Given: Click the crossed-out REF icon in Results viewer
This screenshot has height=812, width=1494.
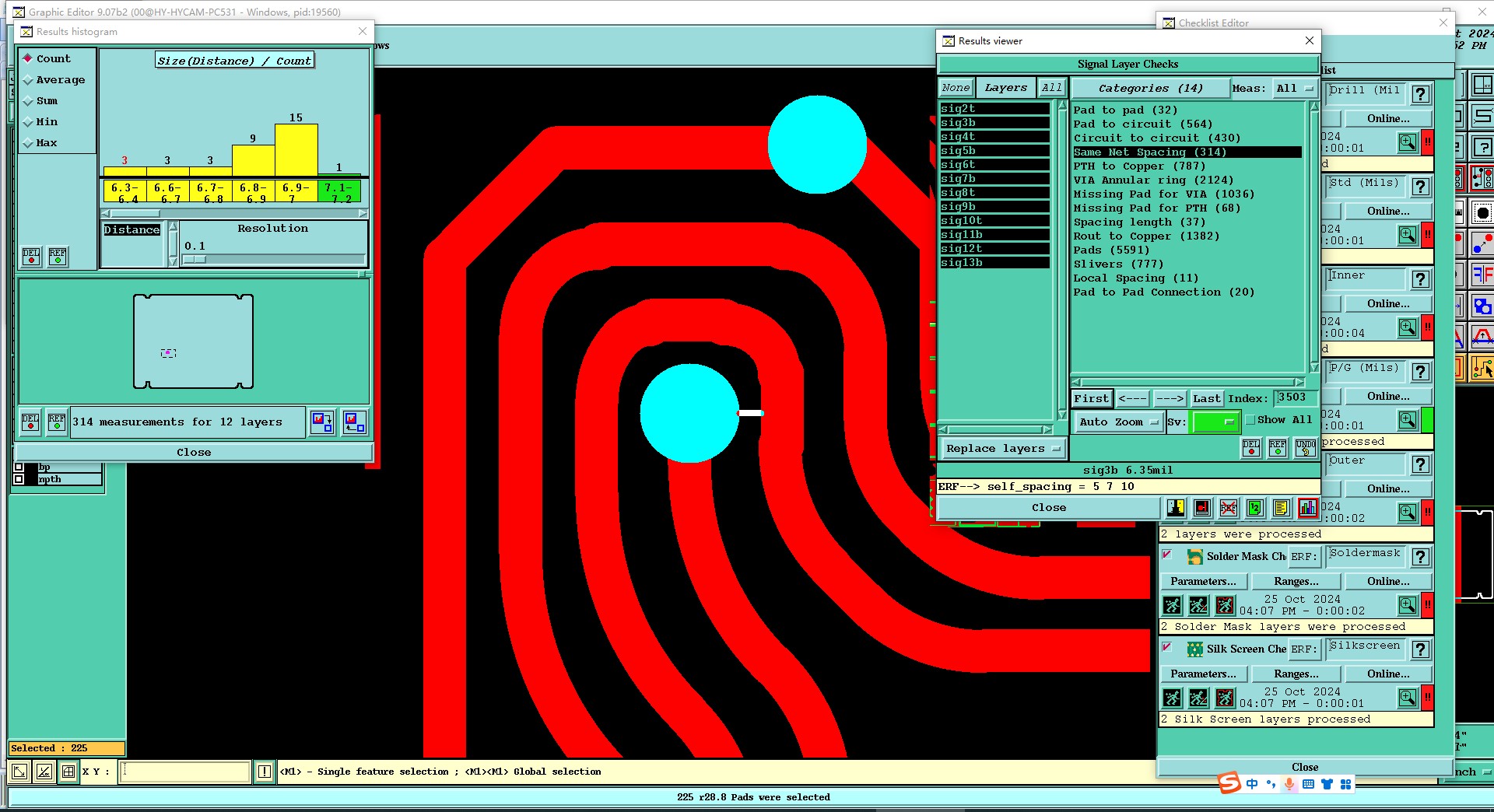Looking at the screenshot, I should point(1229,508).
